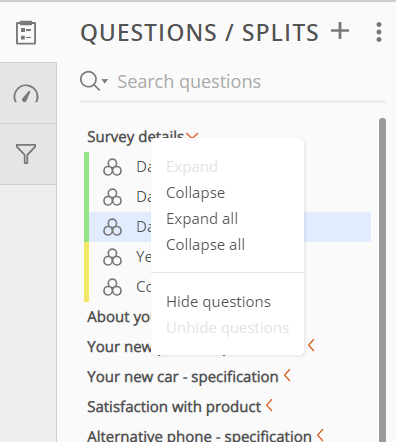Image resolution: width=396 pixels, height=442 pixels.
Task: Click the three-circles icon beside the 'Ye' question
Action: point(113,257)
